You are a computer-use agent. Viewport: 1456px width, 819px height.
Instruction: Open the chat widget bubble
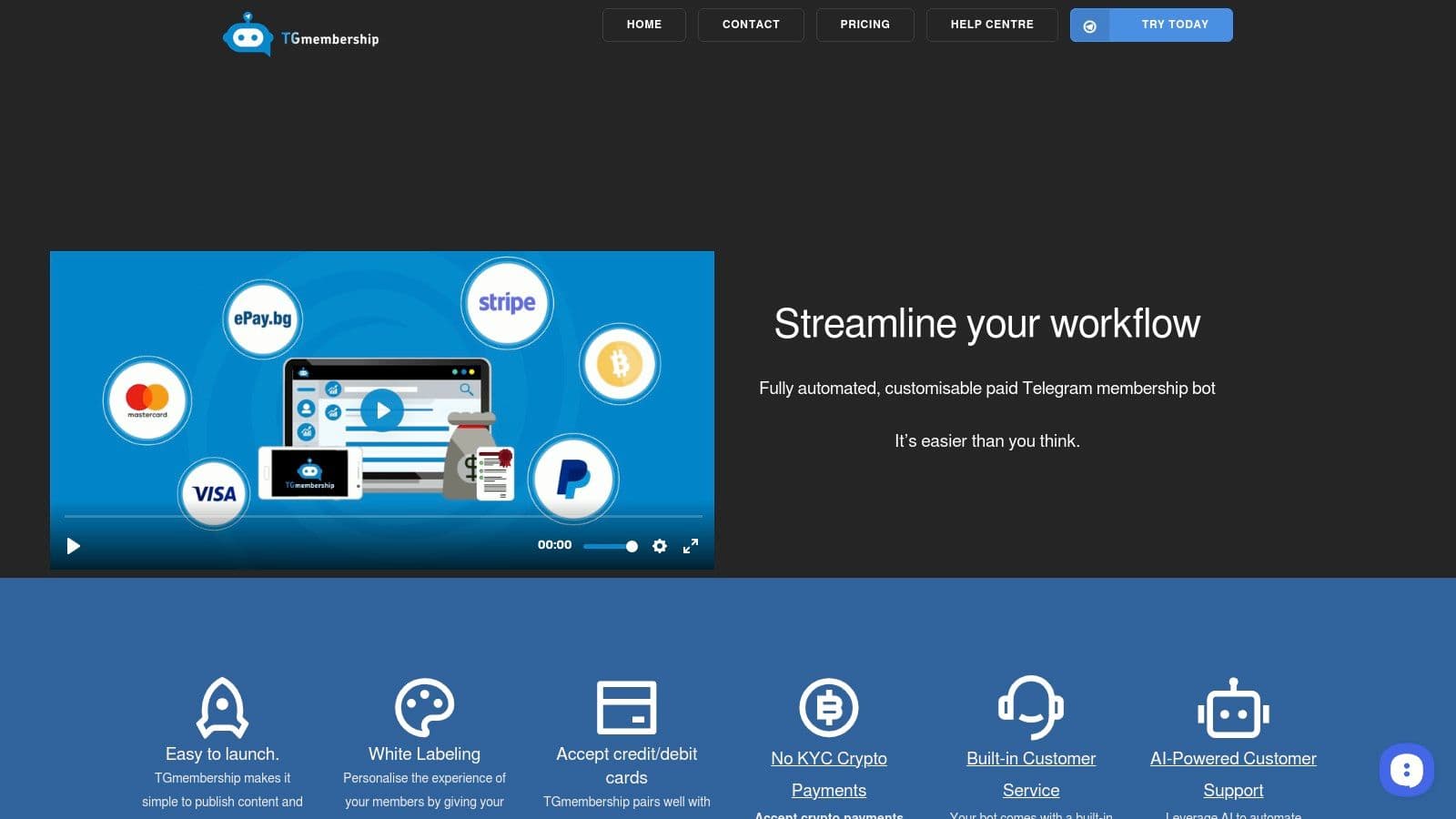(1406, 770)
